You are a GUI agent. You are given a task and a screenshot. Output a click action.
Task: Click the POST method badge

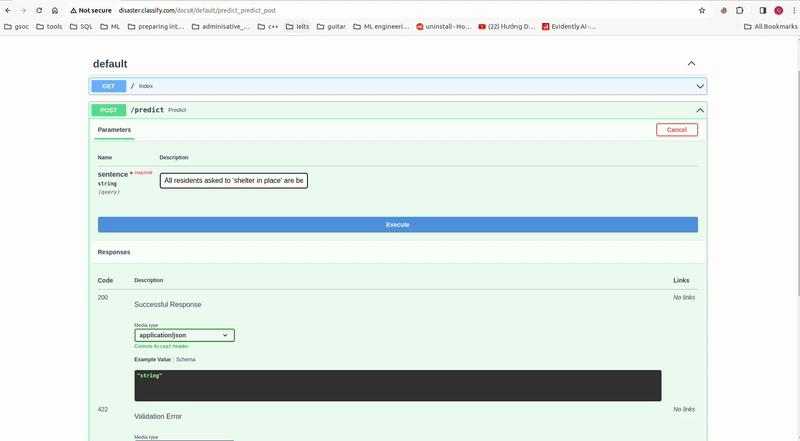click(x=109, y=110)
